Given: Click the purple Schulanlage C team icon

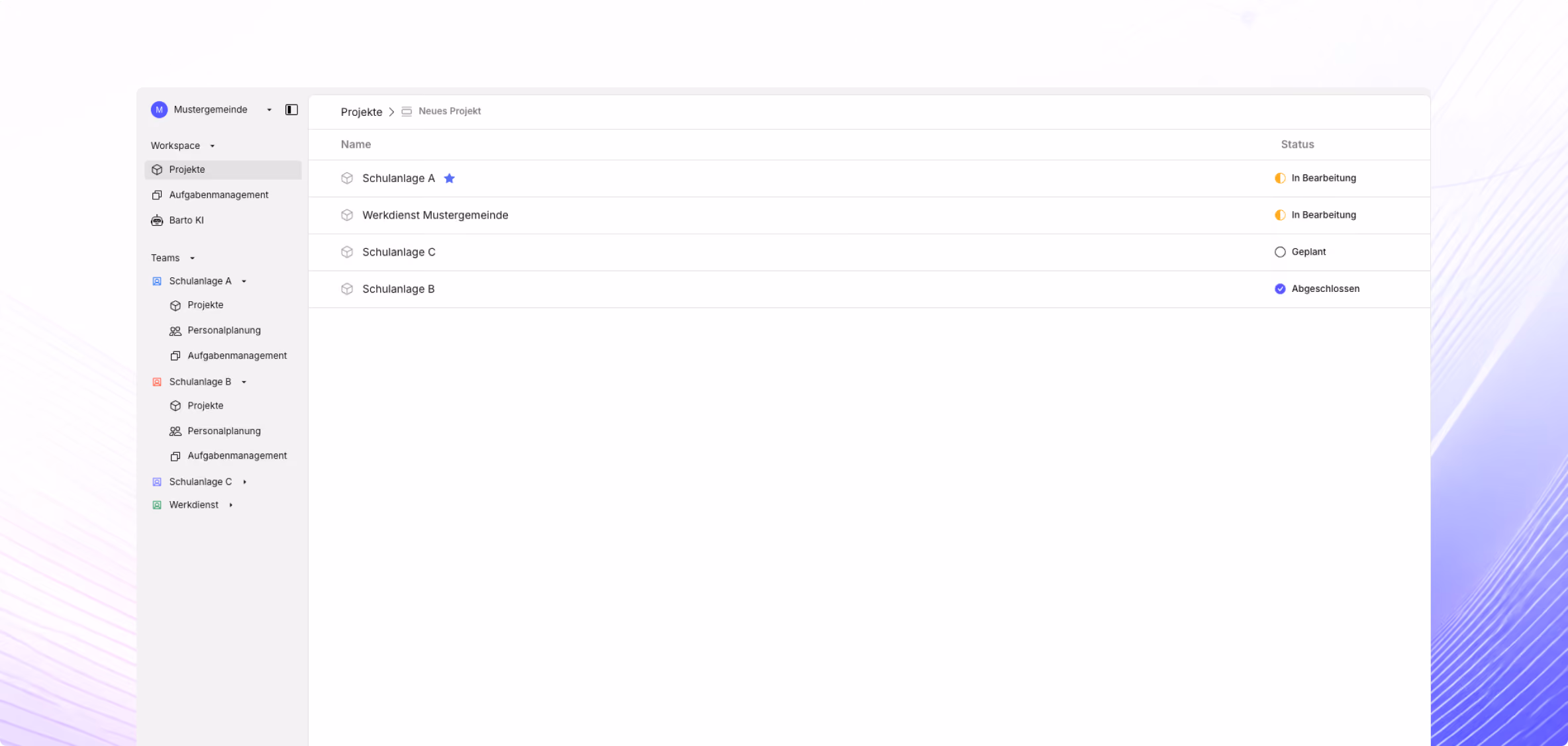Looking at the screenshot, I should (x=157, y=482).
